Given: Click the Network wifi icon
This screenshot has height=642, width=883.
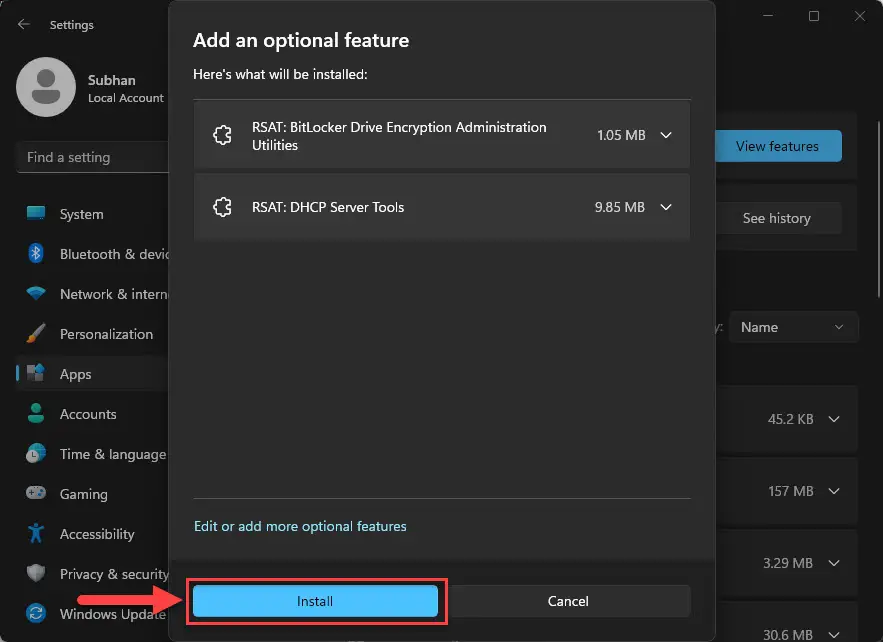Looking at the screenshot, I should tap(36, 293).
